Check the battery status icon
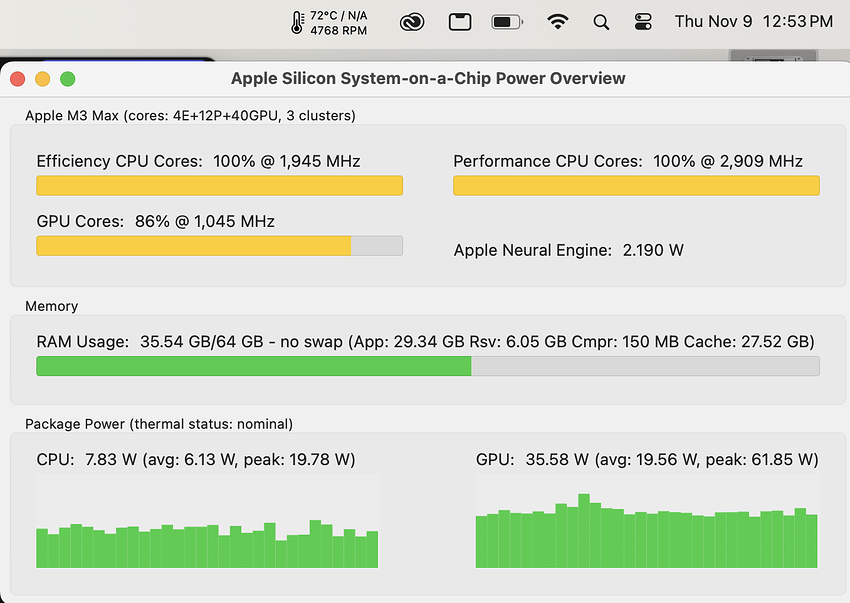 tap(507, 22)
